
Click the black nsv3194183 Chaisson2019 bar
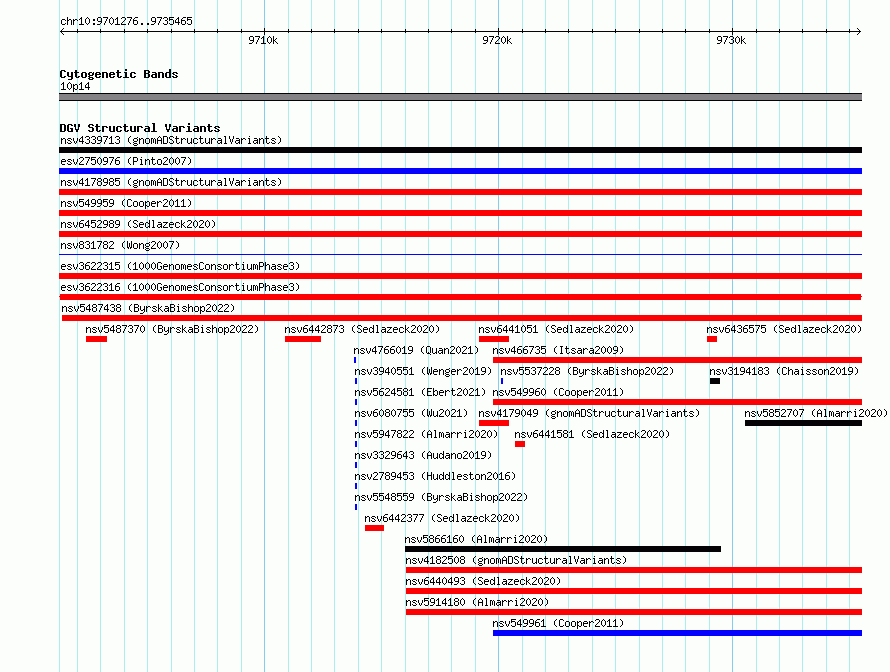(x=715, y=381)
